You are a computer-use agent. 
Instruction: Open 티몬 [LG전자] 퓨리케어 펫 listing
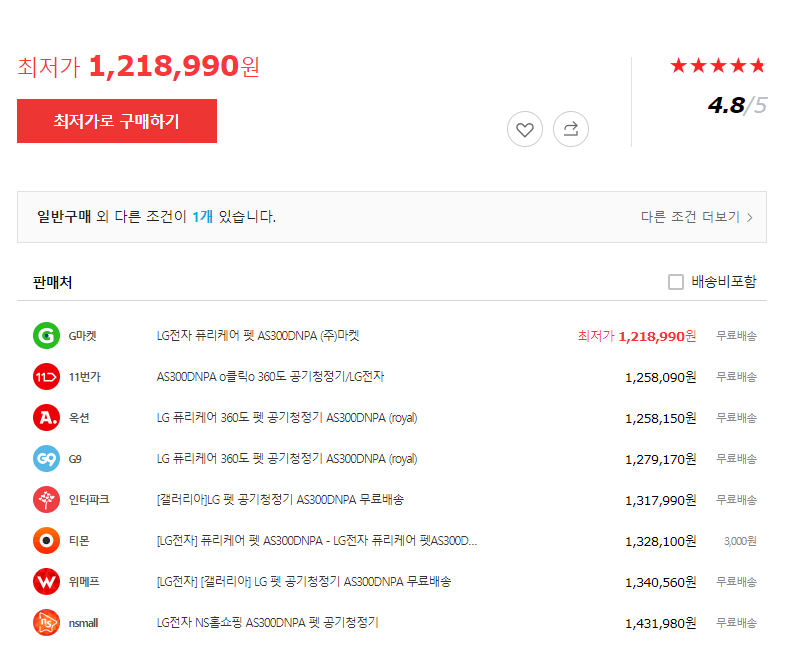click(x=317, y=541)
